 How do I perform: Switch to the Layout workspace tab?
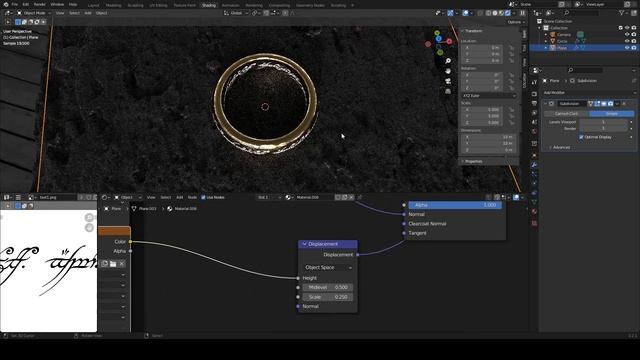[93, 5]
